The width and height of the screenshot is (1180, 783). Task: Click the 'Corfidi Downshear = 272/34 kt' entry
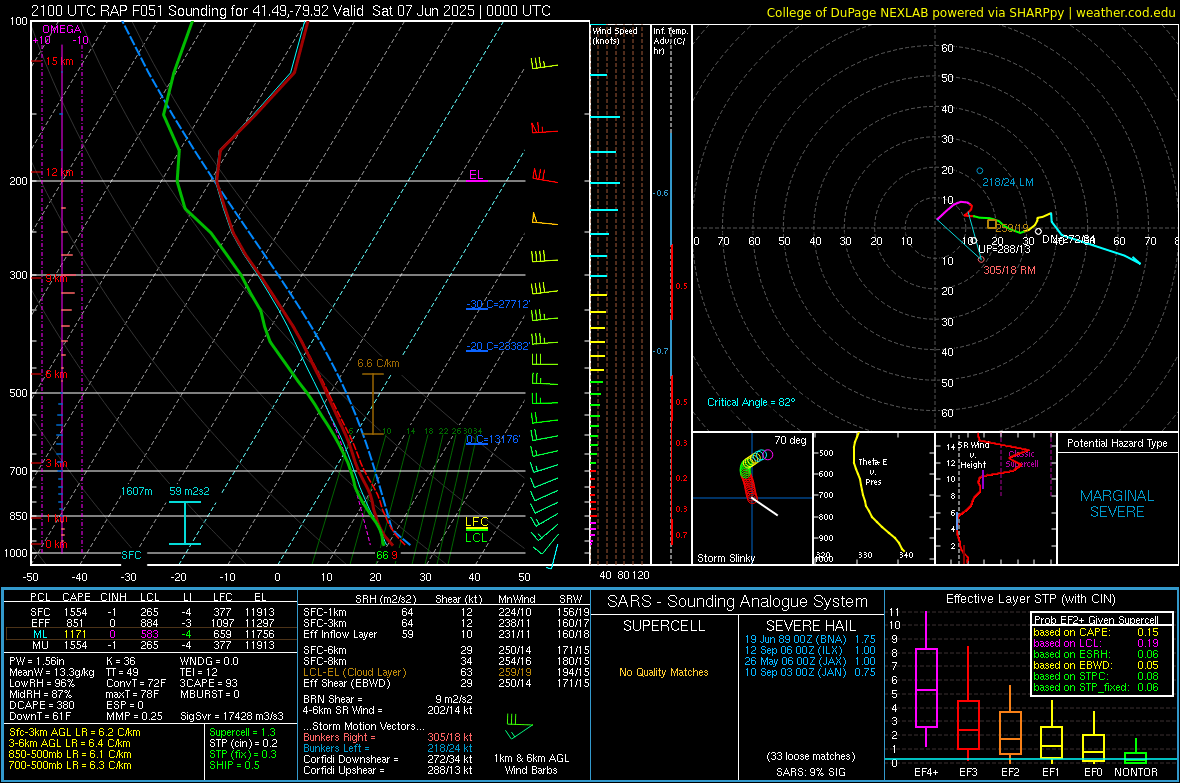388,759
